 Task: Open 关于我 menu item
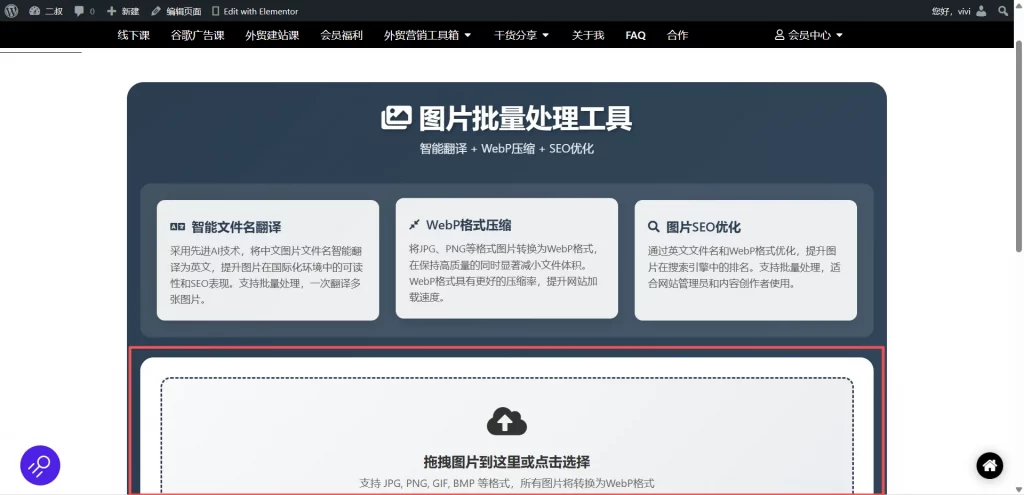coord(588,35)
